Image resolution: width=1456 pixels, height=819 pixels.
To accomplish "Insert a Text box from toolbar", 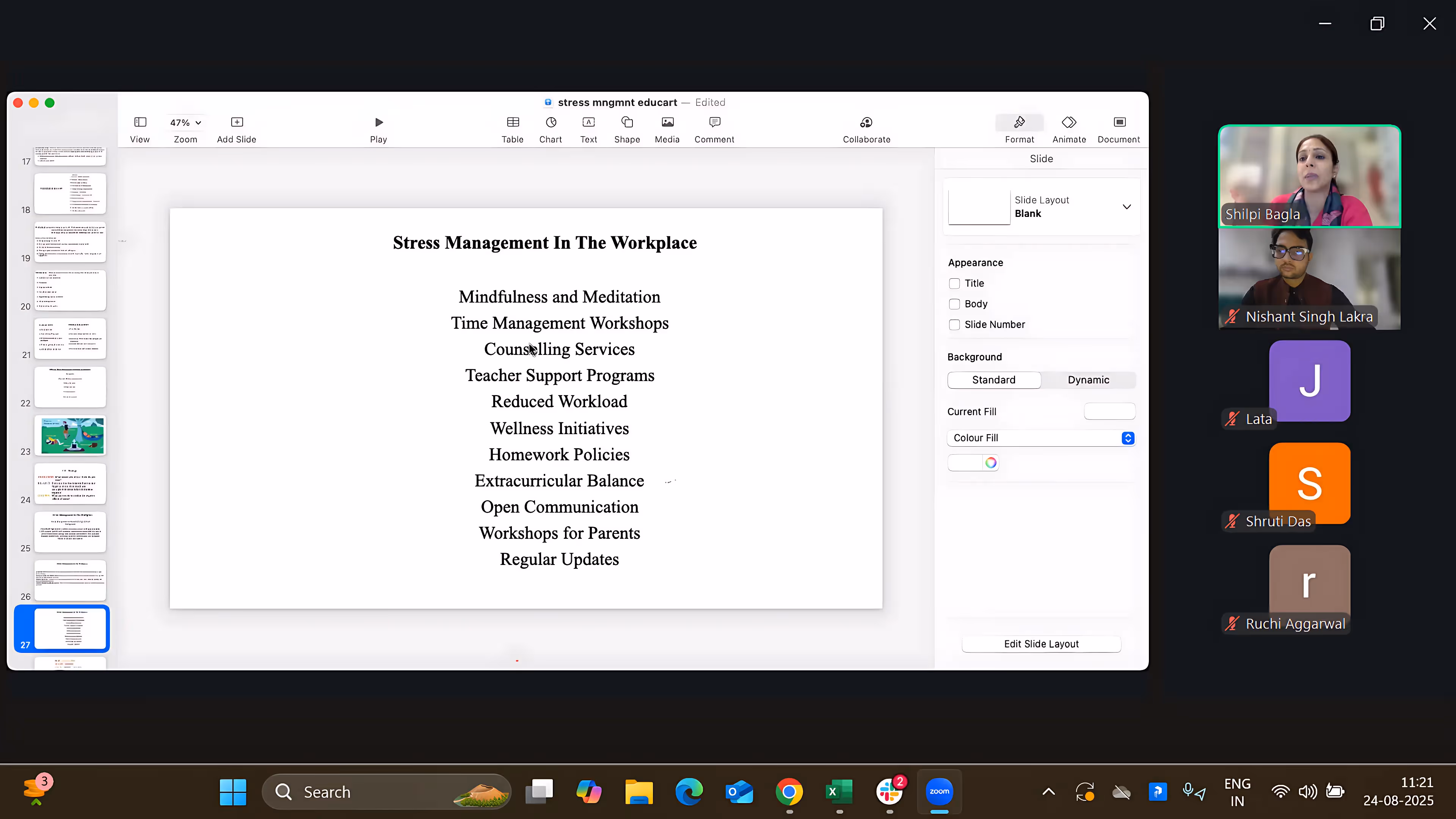I will (588, 122).
